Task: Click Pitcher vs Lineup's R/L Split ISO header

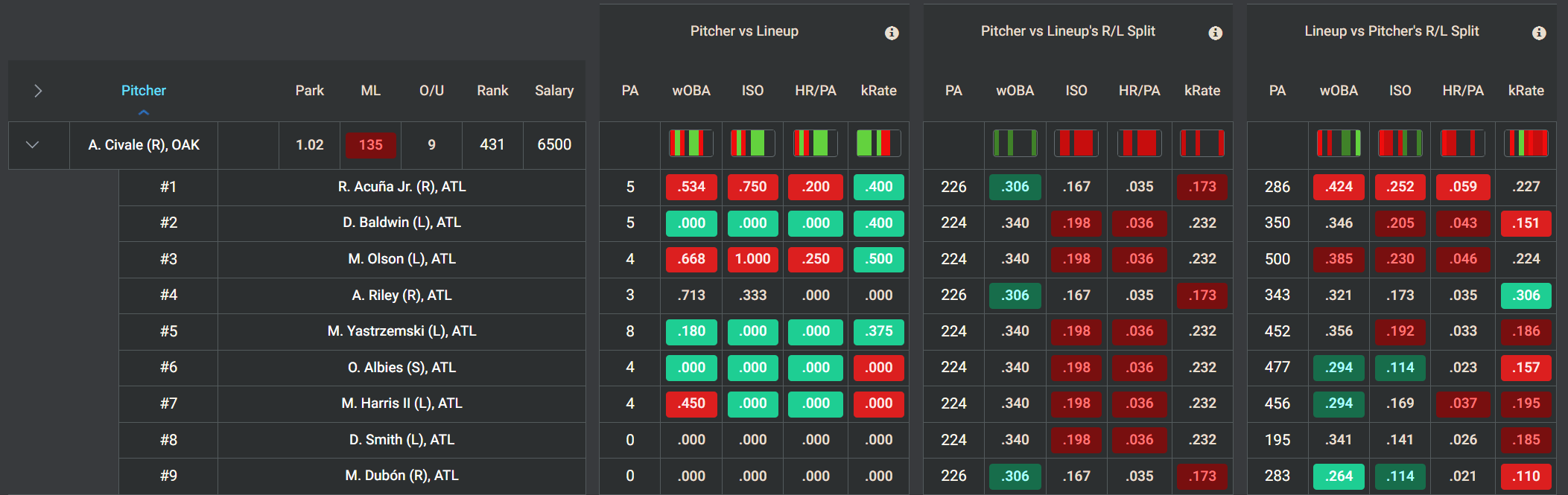Action: pos(1076,91)
